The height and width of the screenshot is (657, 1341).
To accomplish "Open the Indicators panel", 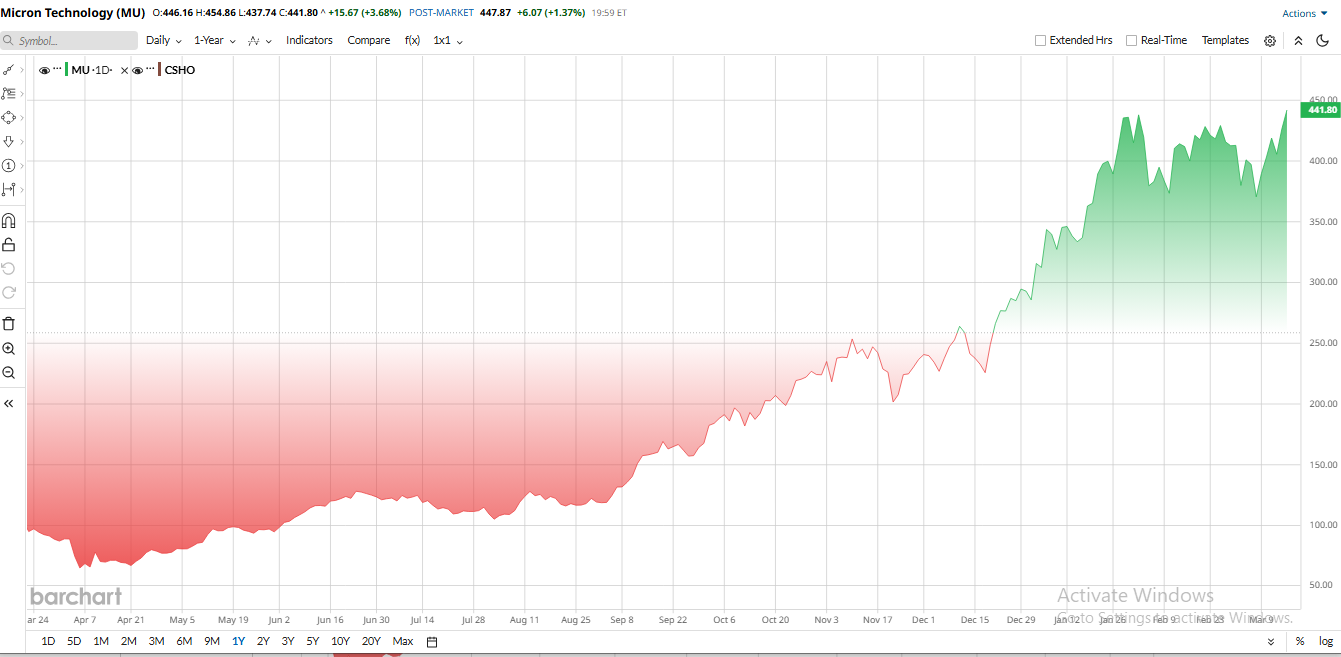I will point(309,40).
